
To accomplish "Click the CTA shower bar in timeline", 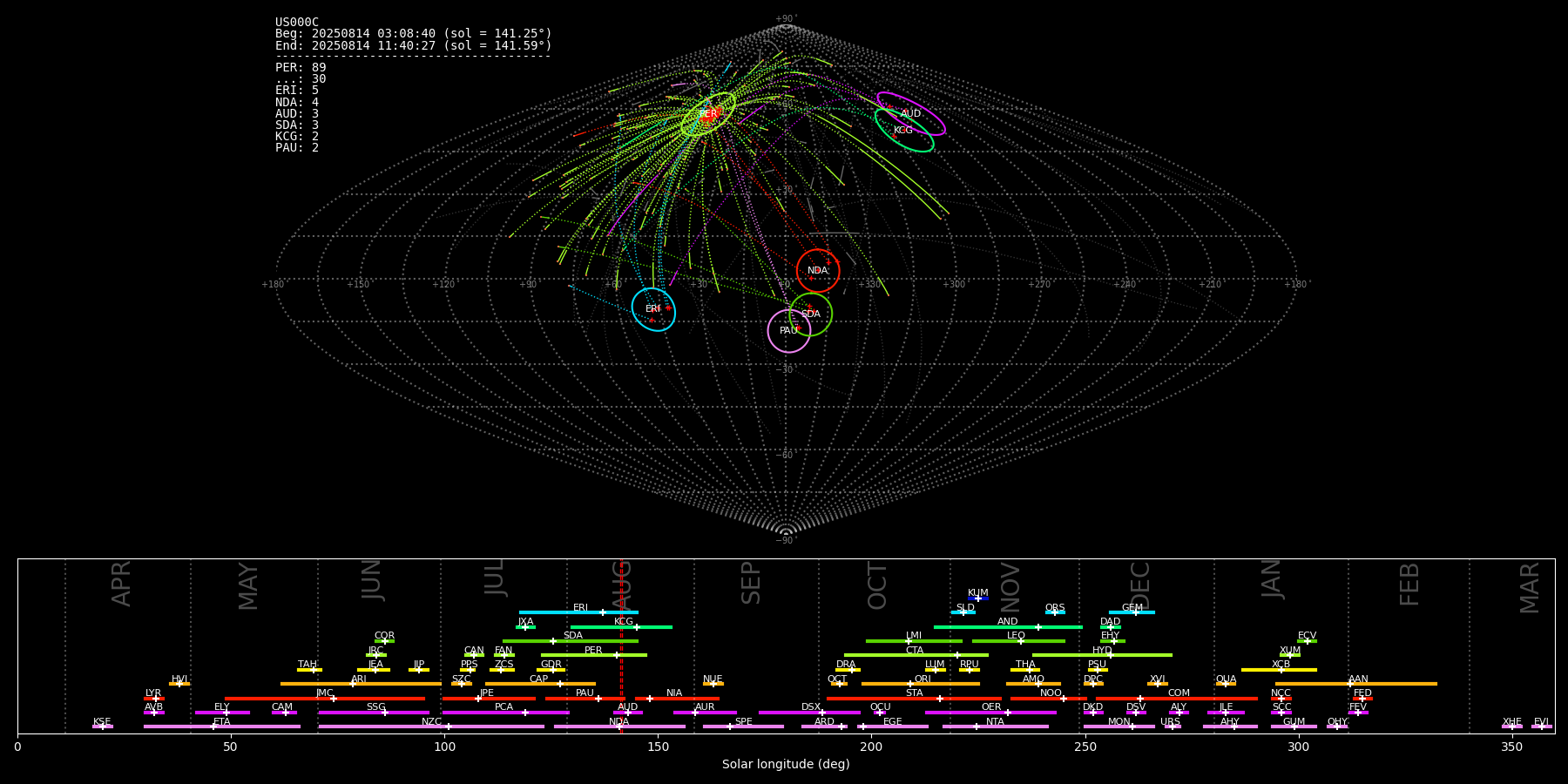I will pyautogui.click(x=916, y=655).
